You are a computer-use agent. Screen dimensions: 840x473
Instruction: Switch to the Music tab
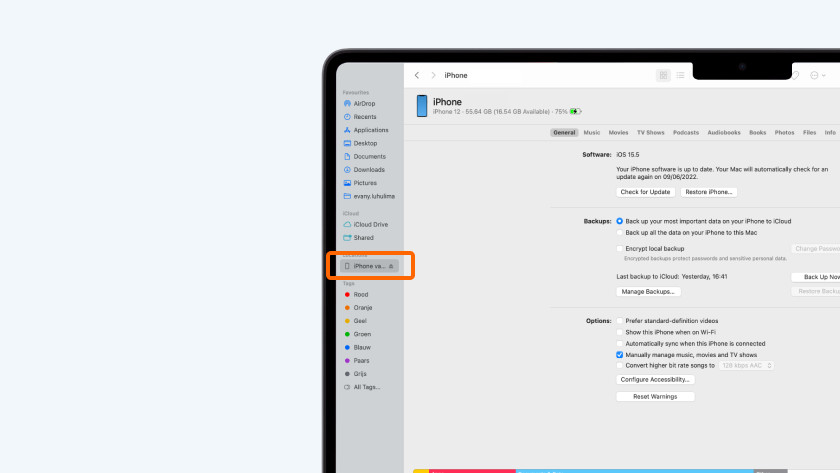(591, 132)
